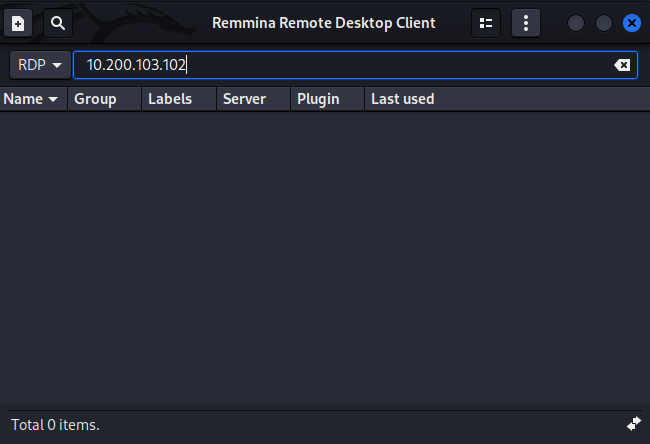Maximize the Remmina window

(604, 23)
